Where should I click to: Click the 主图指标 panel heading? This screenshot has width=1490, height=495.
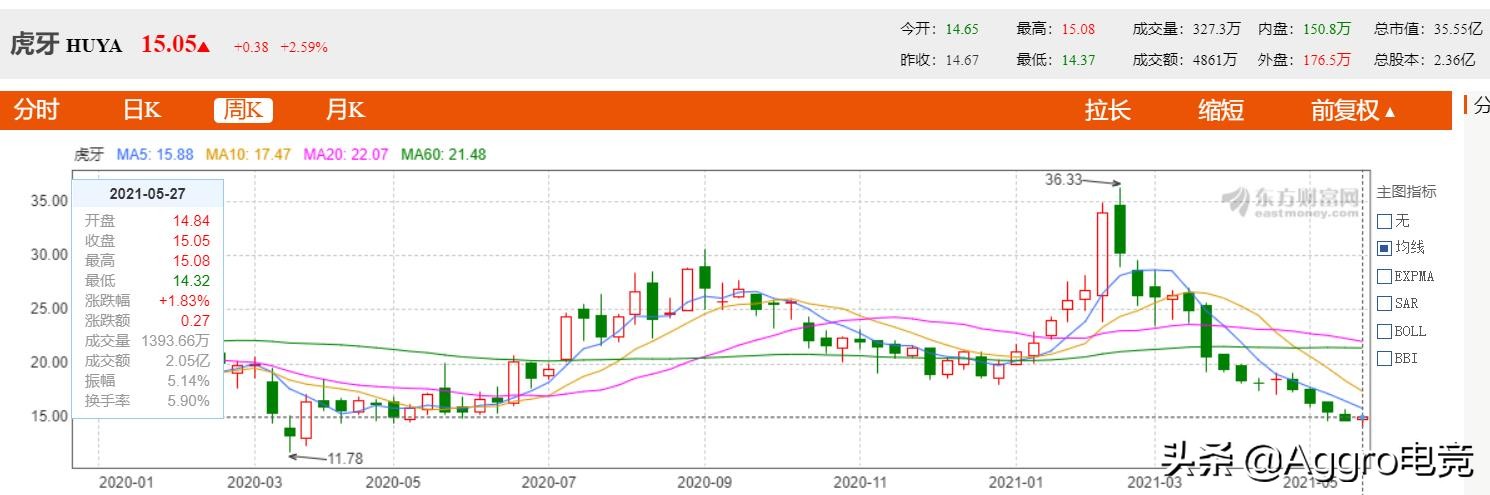1406,192
